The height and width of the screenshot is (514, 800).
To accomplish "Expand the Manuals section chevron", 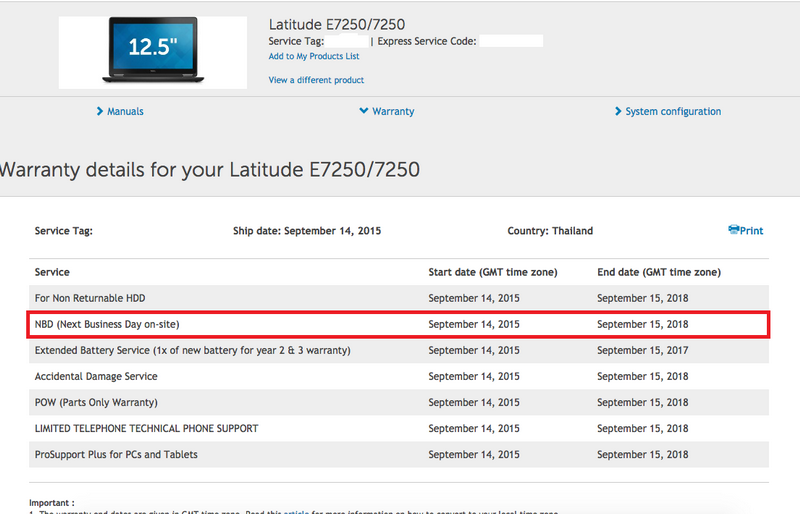I will 100,111.
